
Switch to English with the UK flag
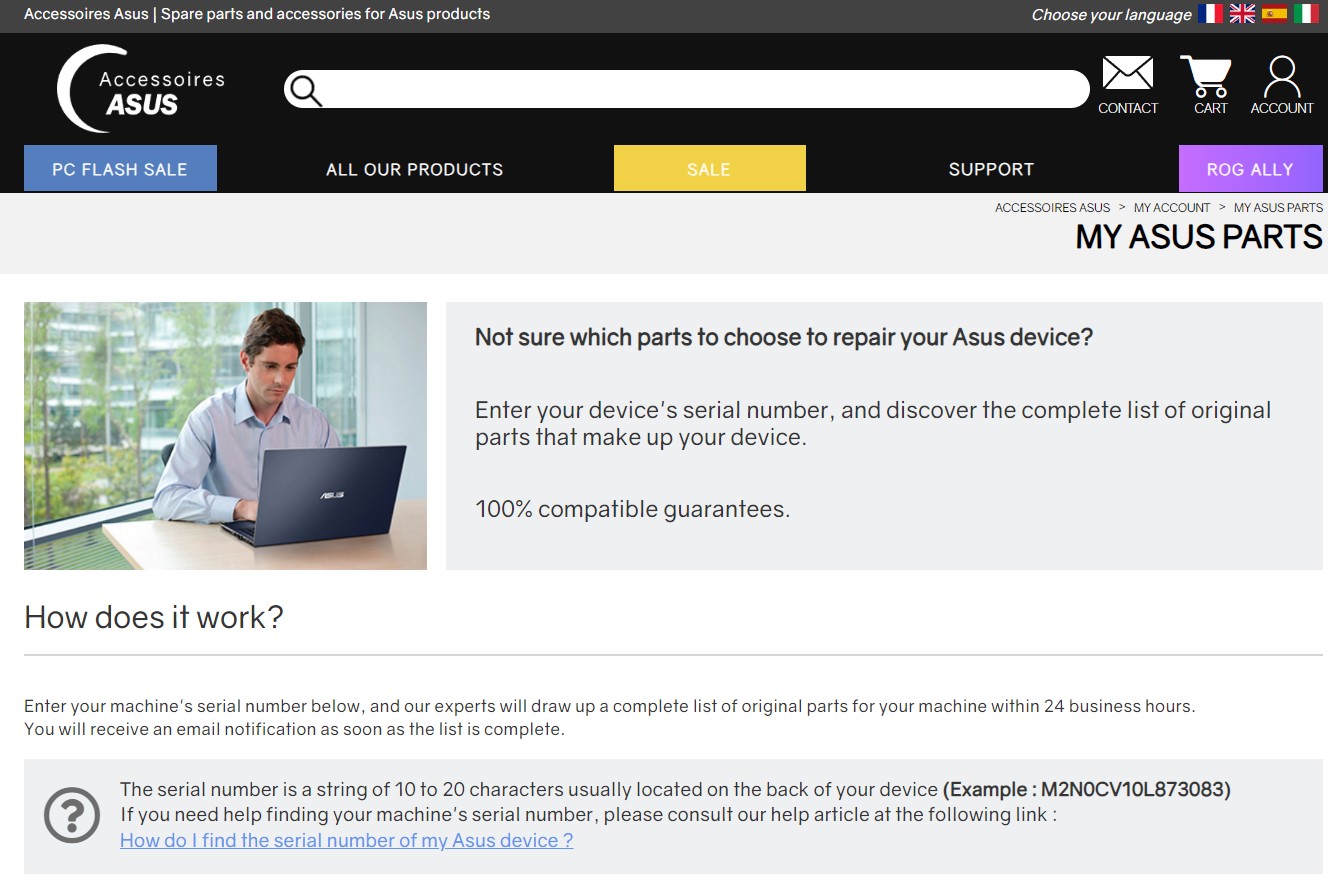tap(1242, 14)
